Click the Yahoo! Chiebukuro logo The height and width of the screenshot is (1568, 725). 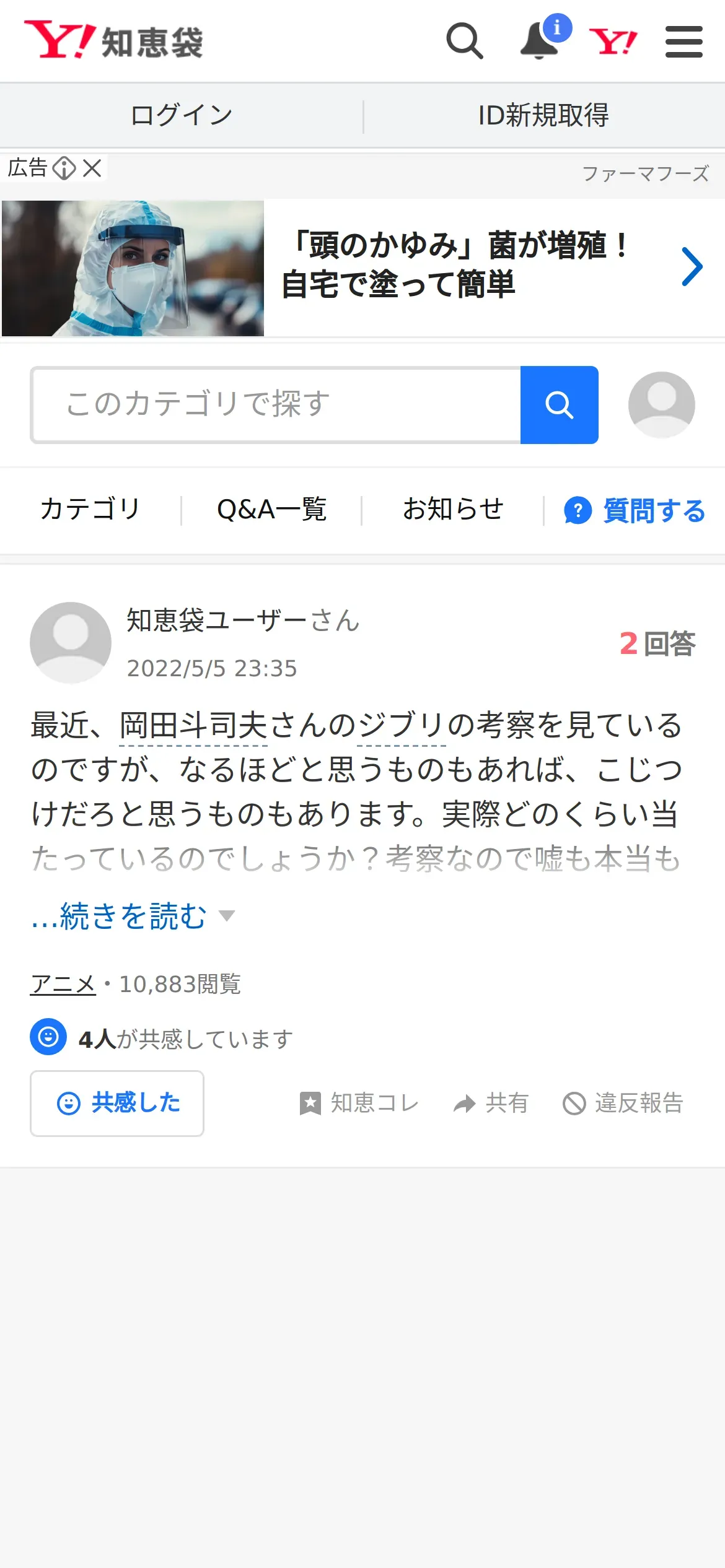click(113, 40)
